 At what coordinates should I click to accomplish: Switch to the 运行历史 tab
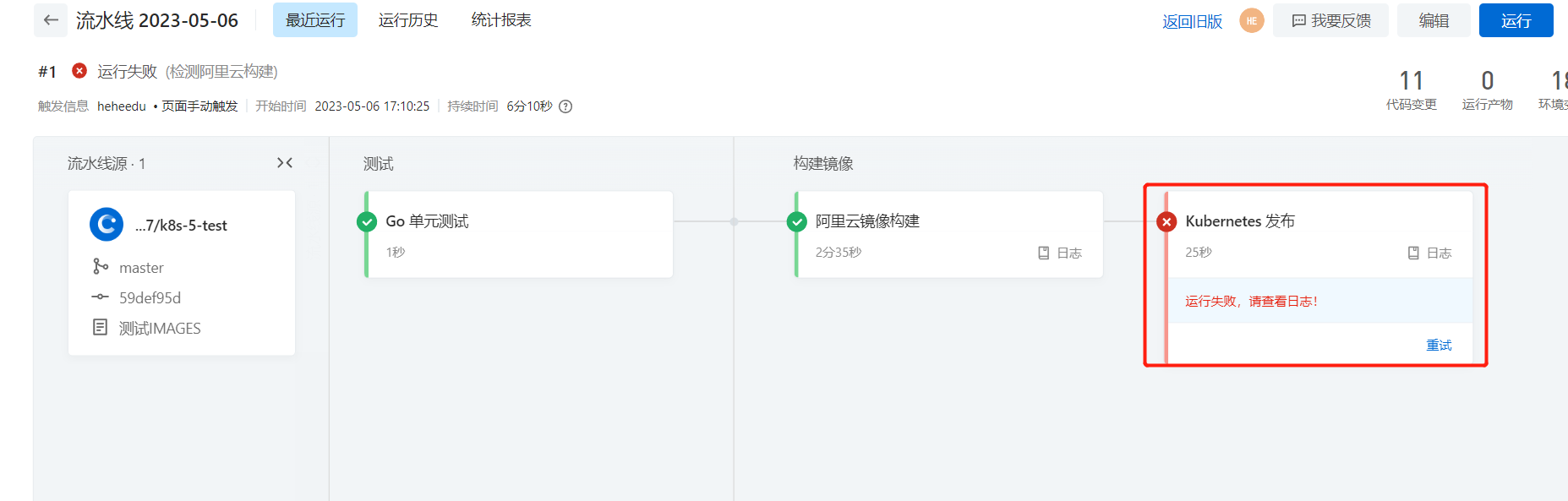coord(408,20)
